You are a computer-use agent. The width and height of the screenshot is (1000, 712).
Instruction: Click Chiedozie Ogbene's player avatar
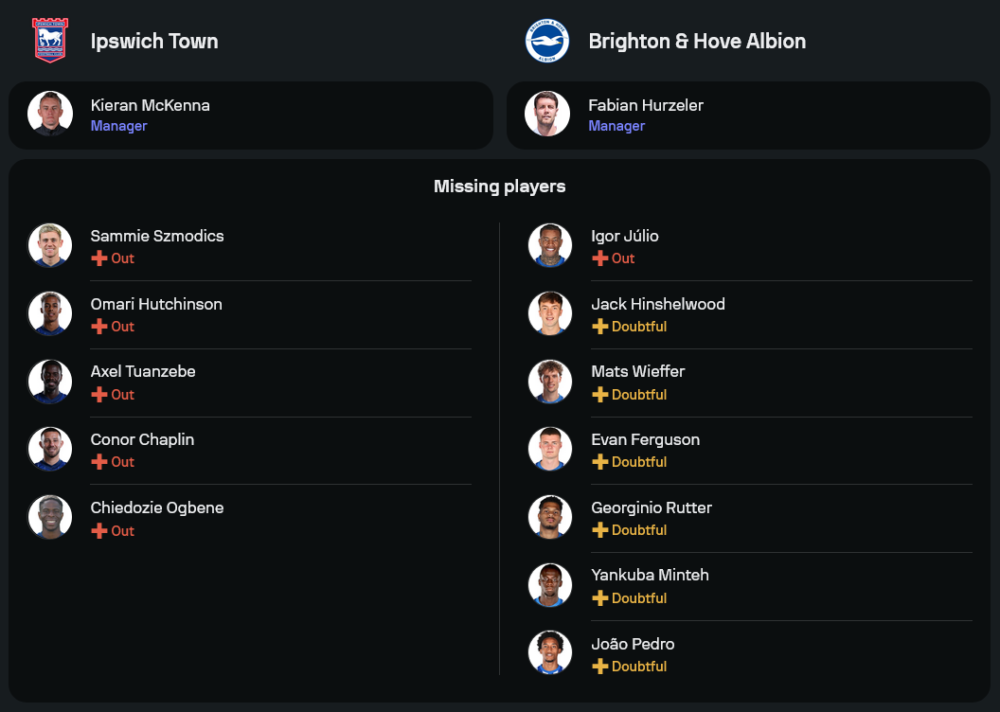[49, 517]
